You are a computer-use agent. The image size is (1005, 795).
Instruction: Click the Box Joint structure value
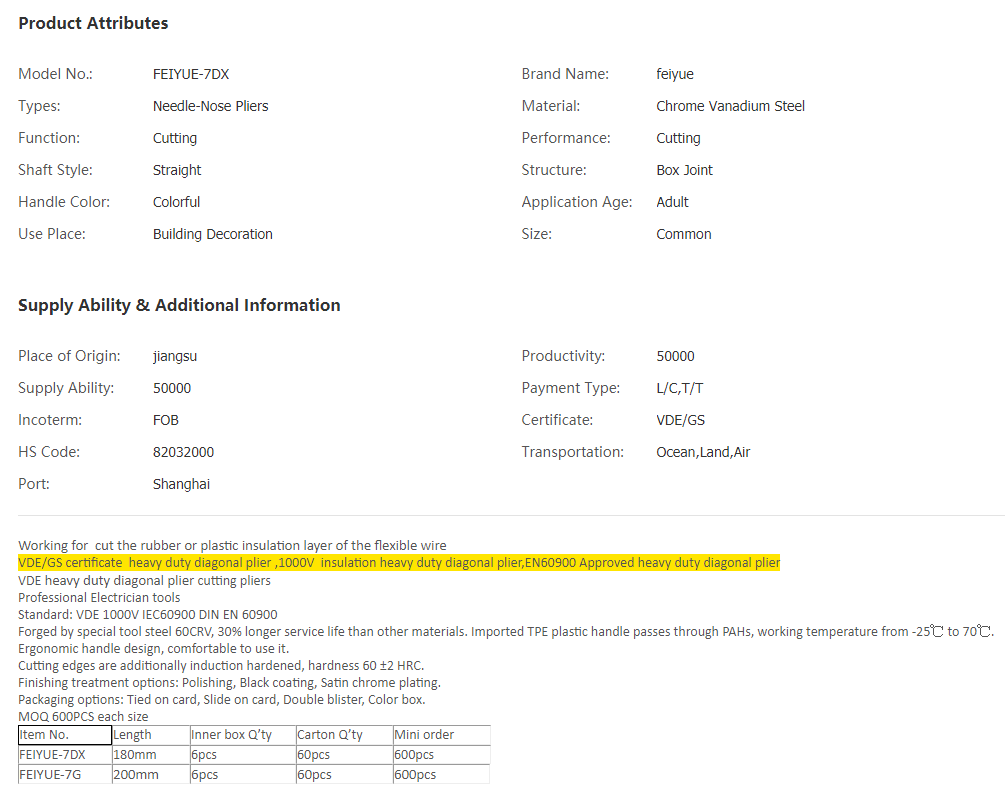(x=684, y=170)
